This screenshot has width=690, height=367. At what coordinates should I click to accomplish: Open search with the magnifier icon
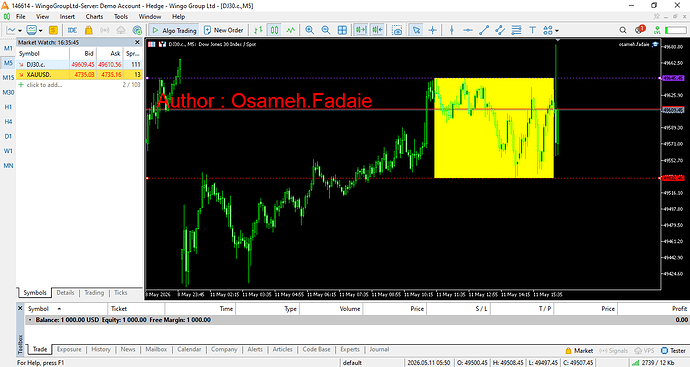tap(623, 30)
